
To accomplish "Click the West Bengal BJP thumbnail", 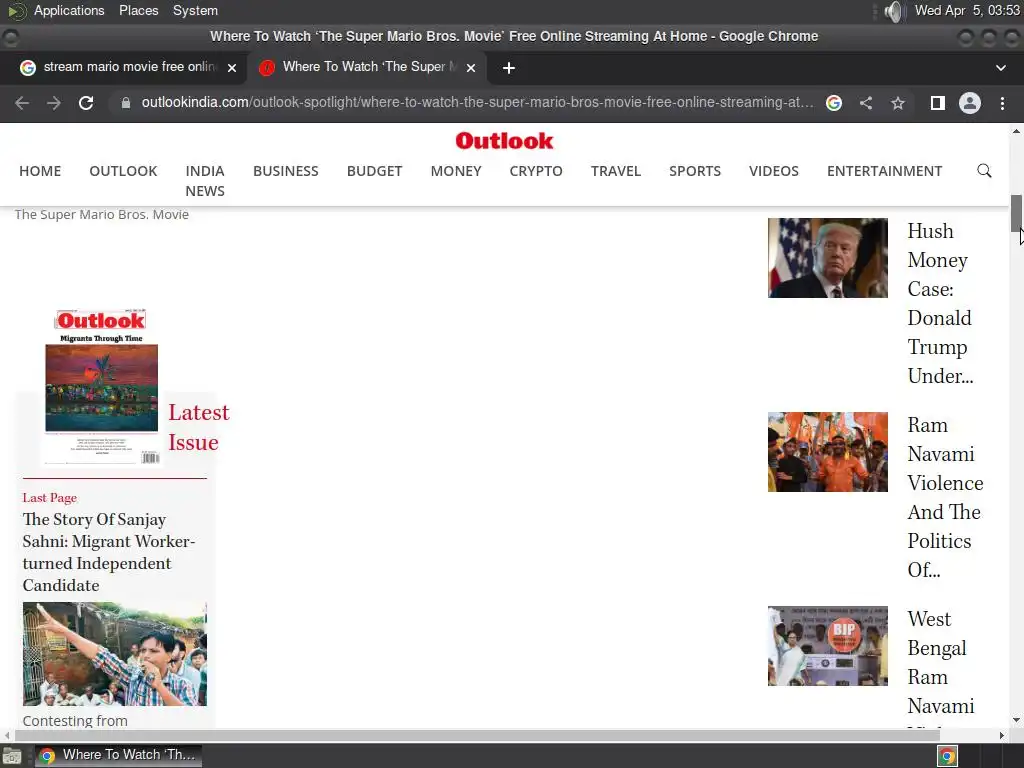I will (x=827, y=646).
